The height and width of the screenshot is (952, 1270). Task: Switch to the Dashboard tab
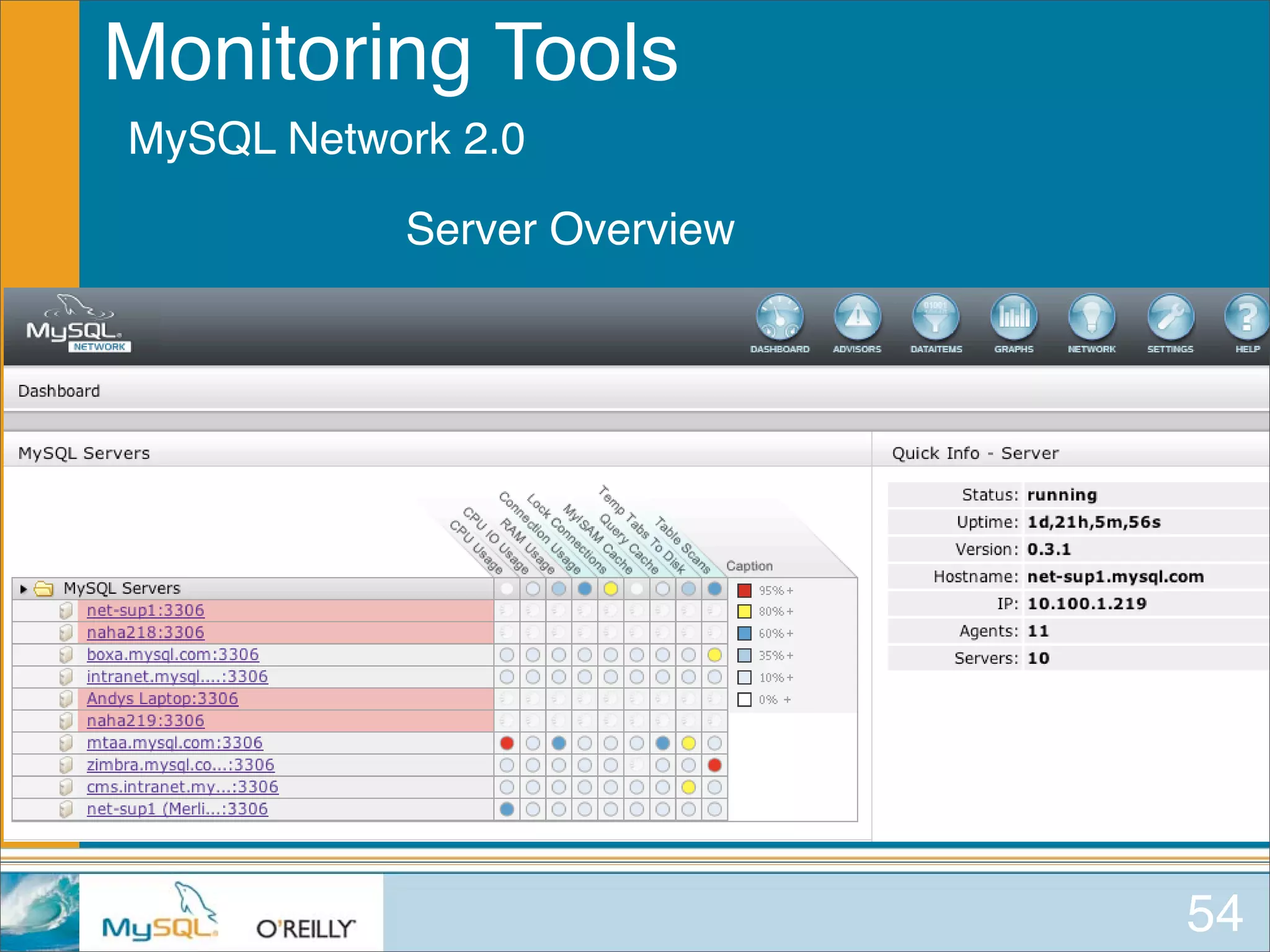coord(60,390)
